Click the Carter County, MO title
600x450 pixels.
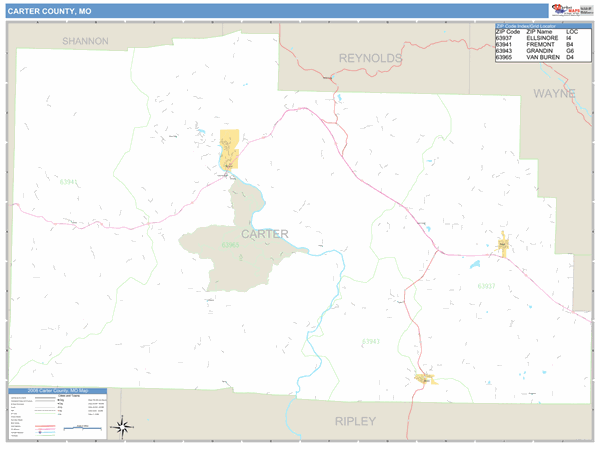[x=51, y=10]
